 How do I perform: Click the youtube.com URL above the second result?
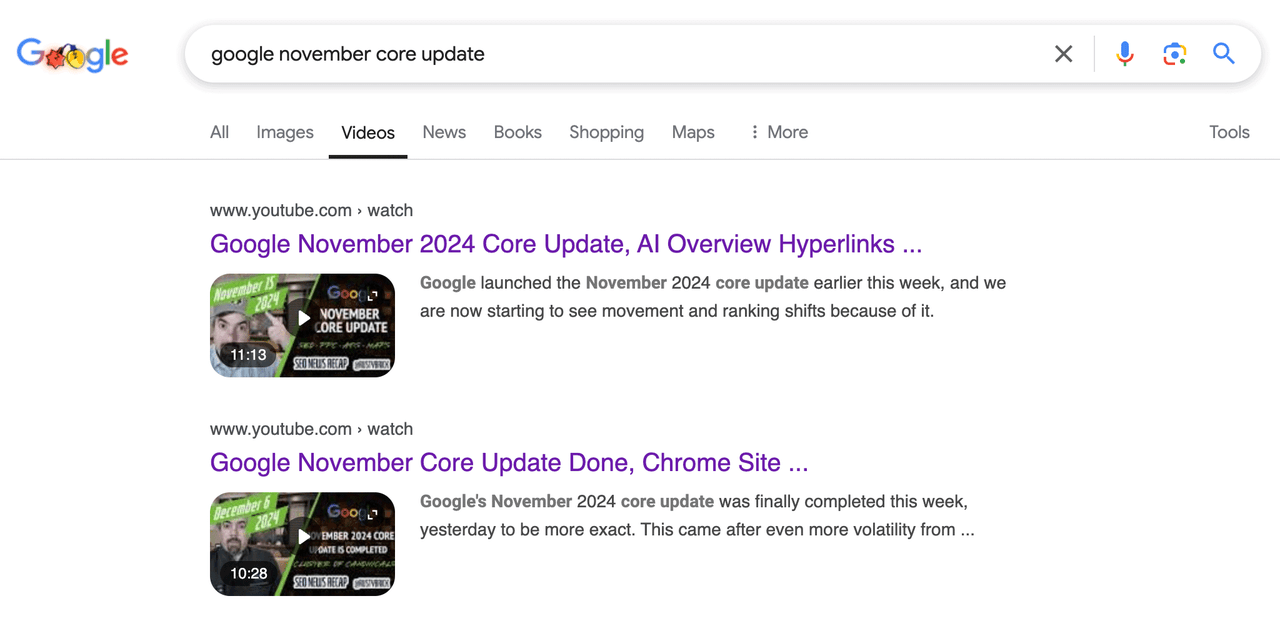click(x=311, y=429)
